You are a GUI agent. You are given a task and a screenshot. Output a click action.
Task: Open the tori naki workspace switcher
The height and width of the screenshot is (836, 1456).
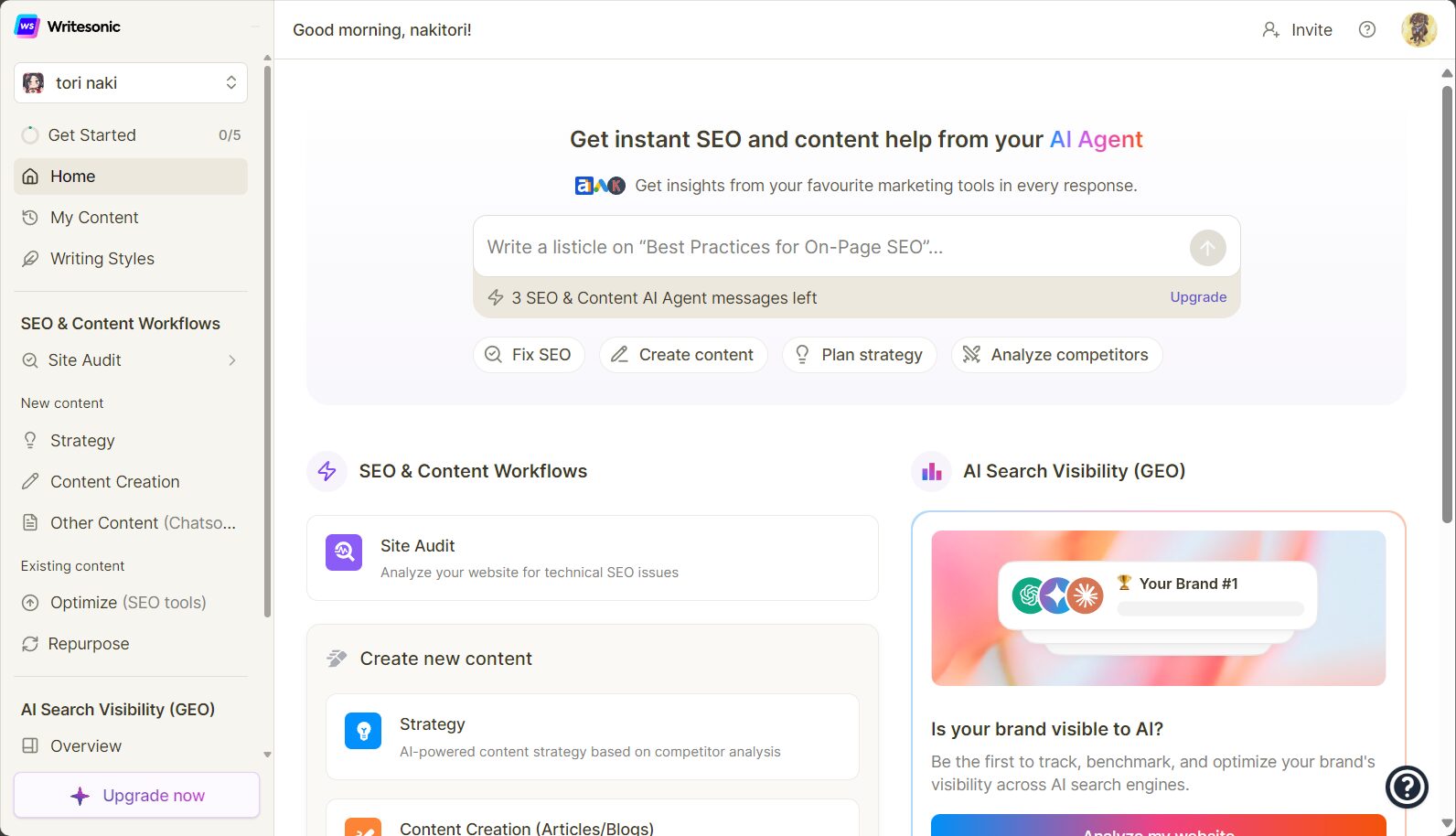pos(131,83)
